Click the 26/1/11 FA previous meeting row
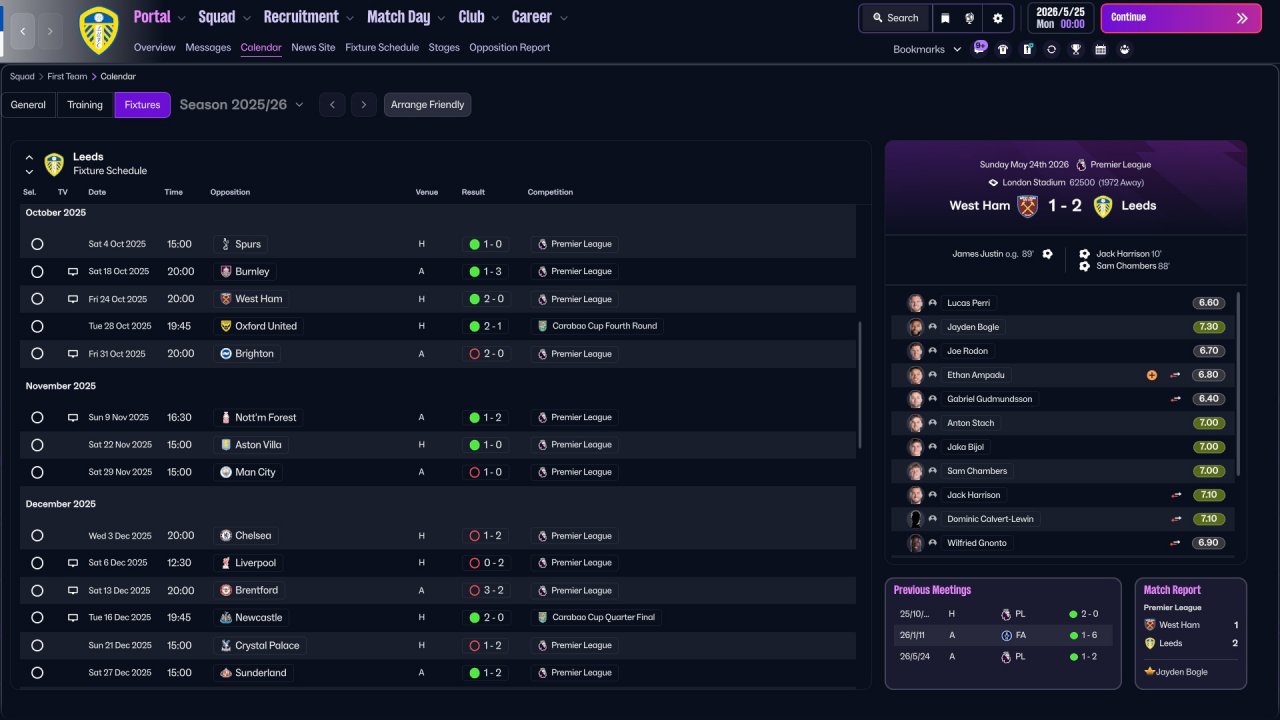1280x720 pixels. [1003, 635]
